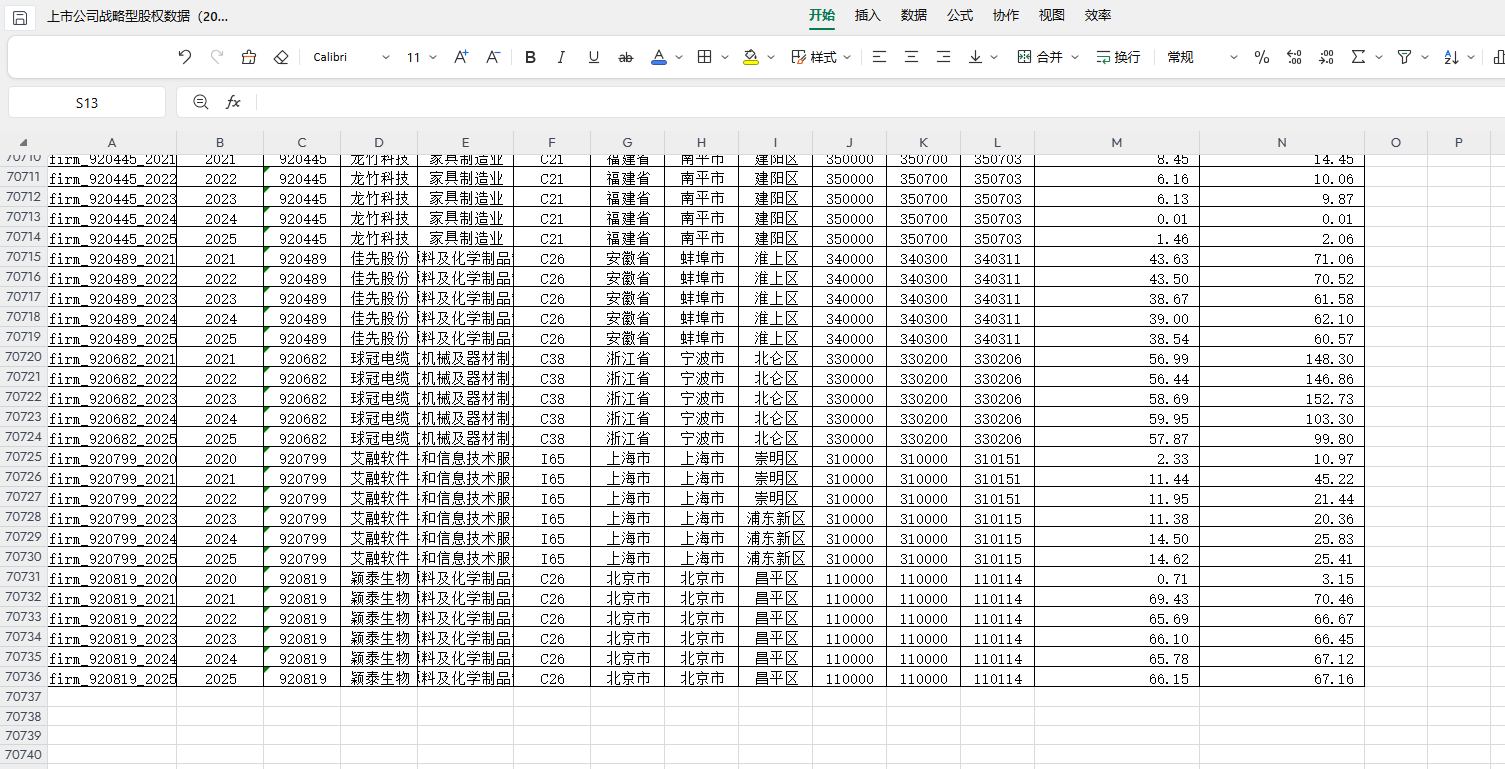The image size is (1505, 769).
Task: Click the yellow fill color bucket
Action: (x=751, y=57)
